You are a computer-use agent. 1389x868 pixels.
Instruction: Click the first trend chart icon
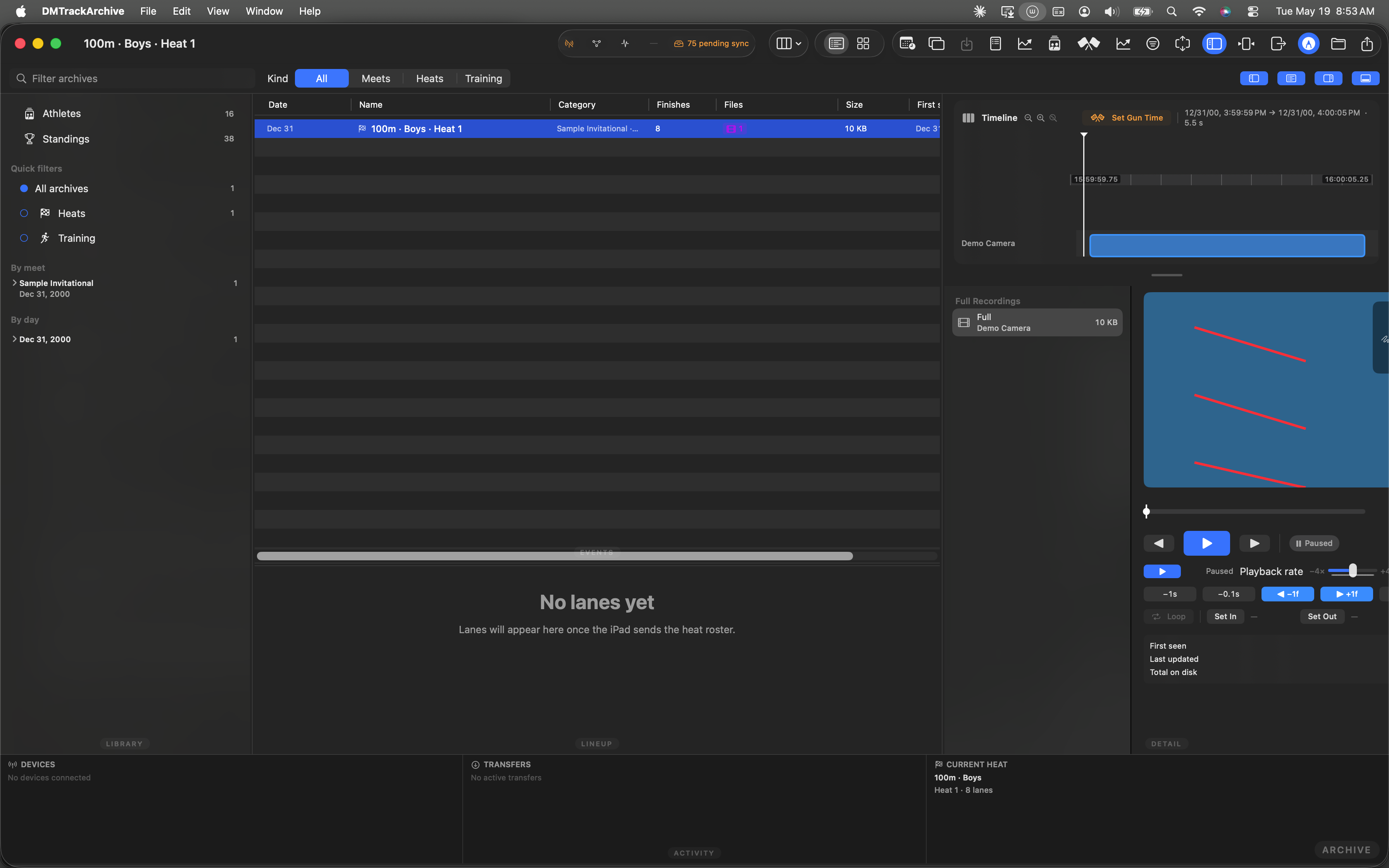[1025, 44]
